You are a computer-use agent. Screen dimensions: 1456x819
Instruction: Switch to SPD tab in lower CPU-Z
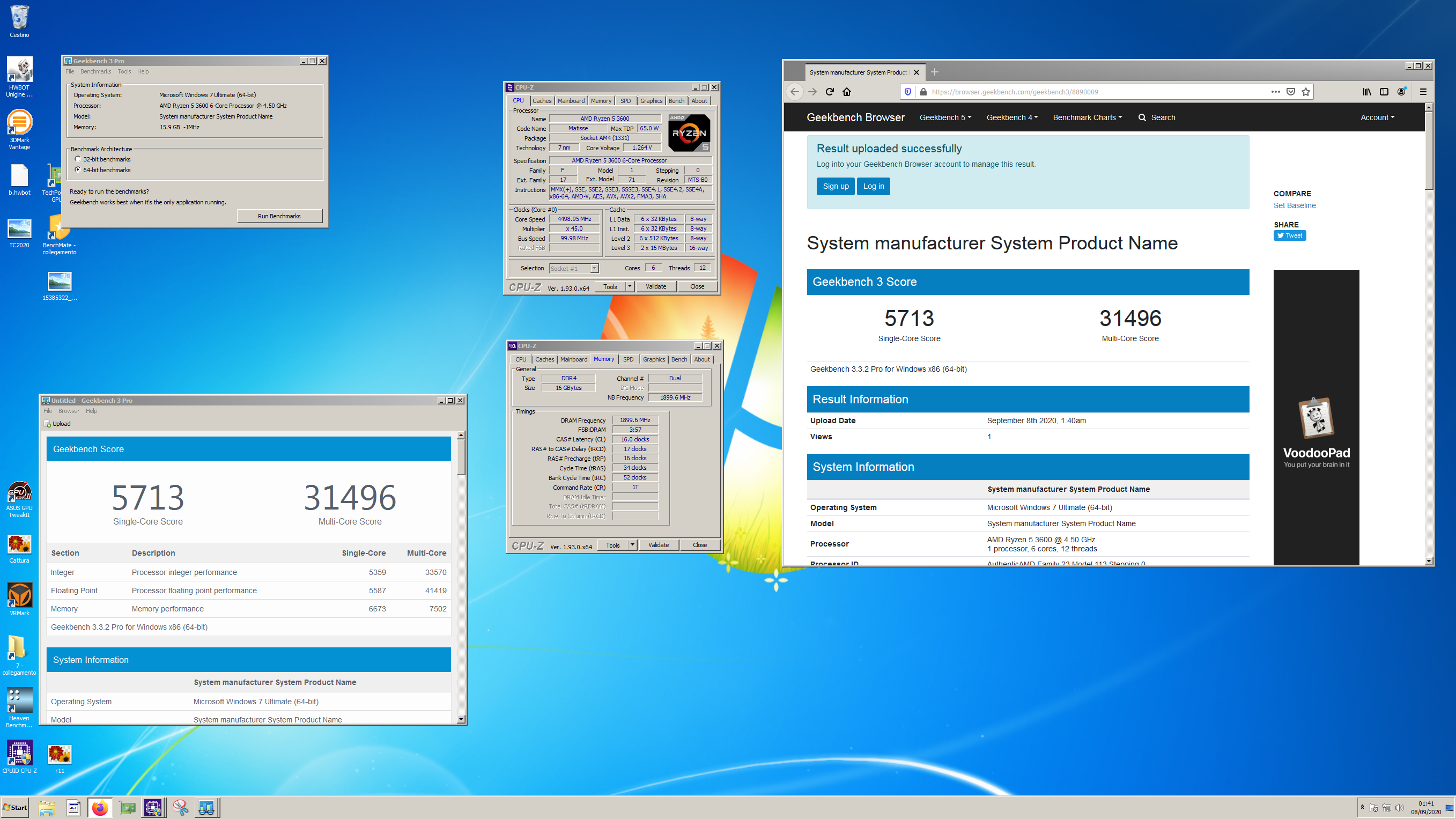(628, 359)
